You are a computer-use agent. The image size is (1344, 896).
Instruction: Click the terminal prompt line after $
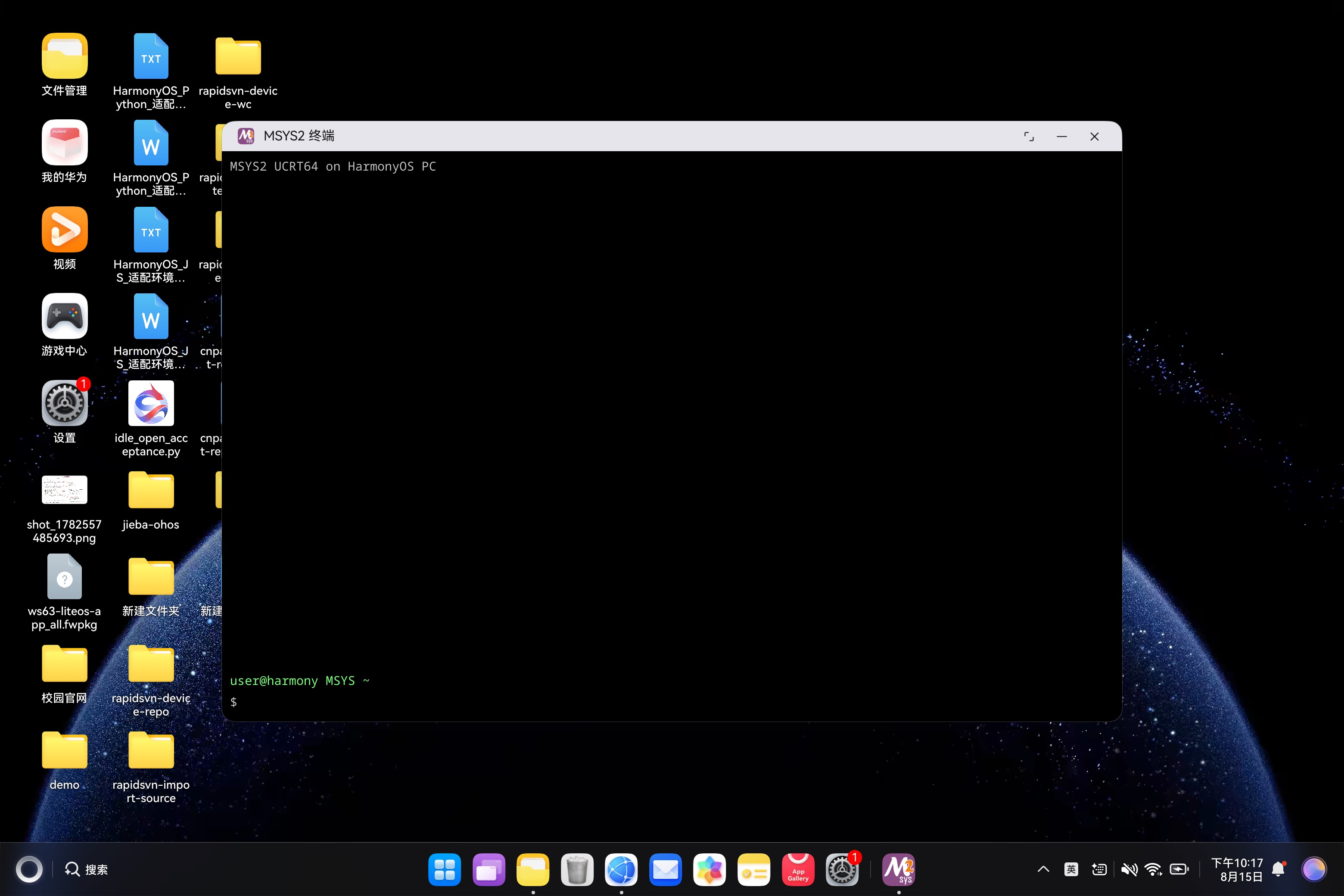(672, 702)
